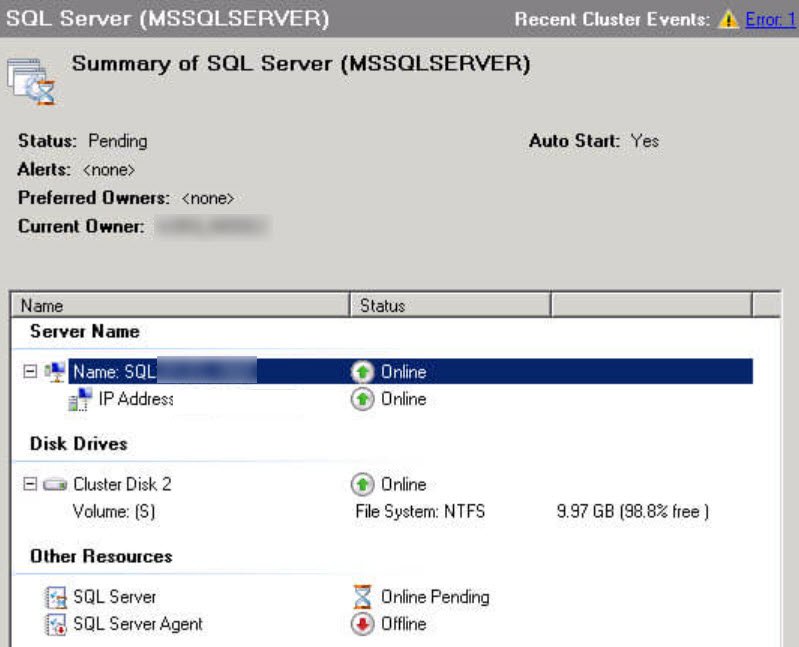This screenshot has width=799, height=647.
Task: Collapse the Name: SQL server name node
Action: (x=30, y=371)
